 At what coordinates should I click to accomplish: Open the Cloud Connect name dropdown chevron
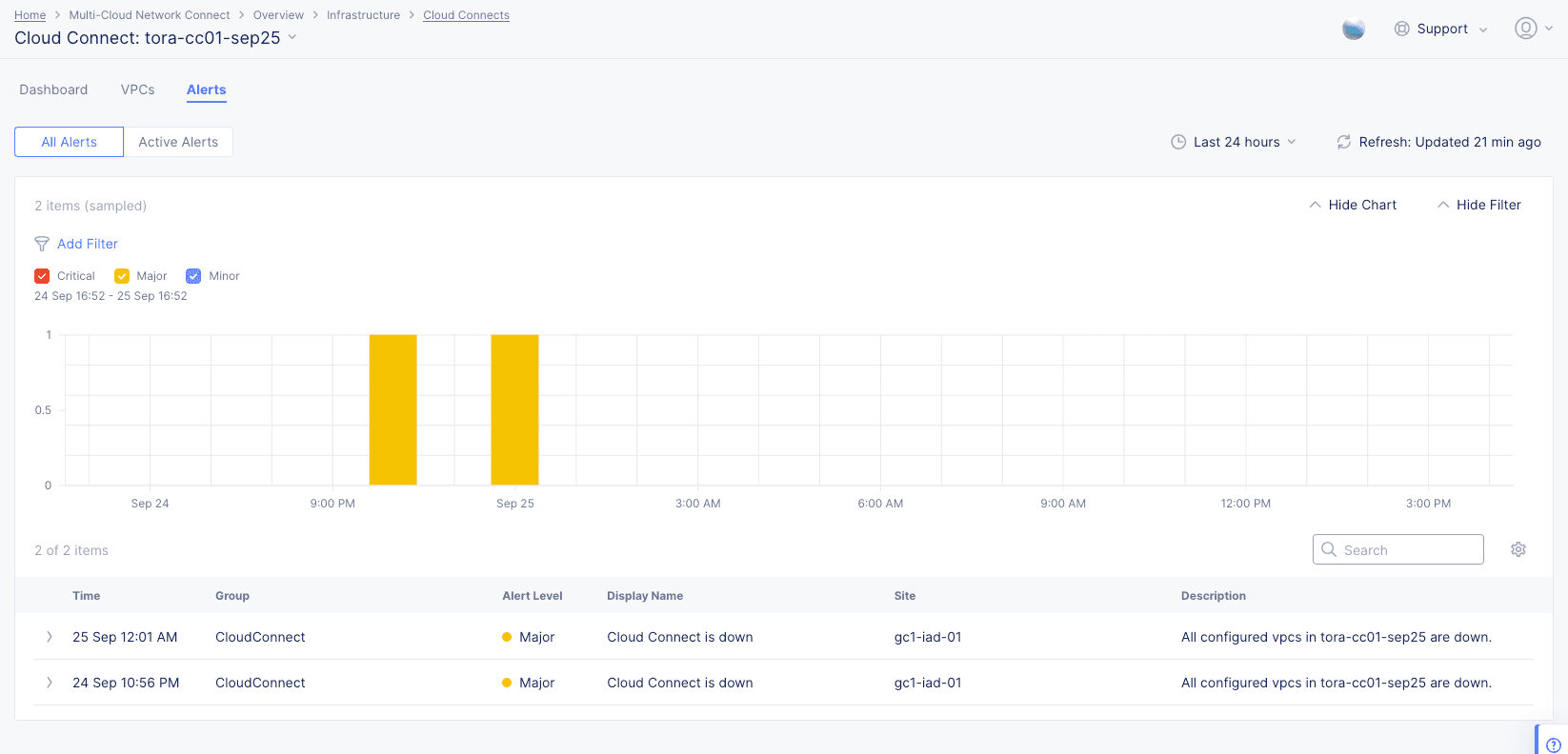pos(292,37)
